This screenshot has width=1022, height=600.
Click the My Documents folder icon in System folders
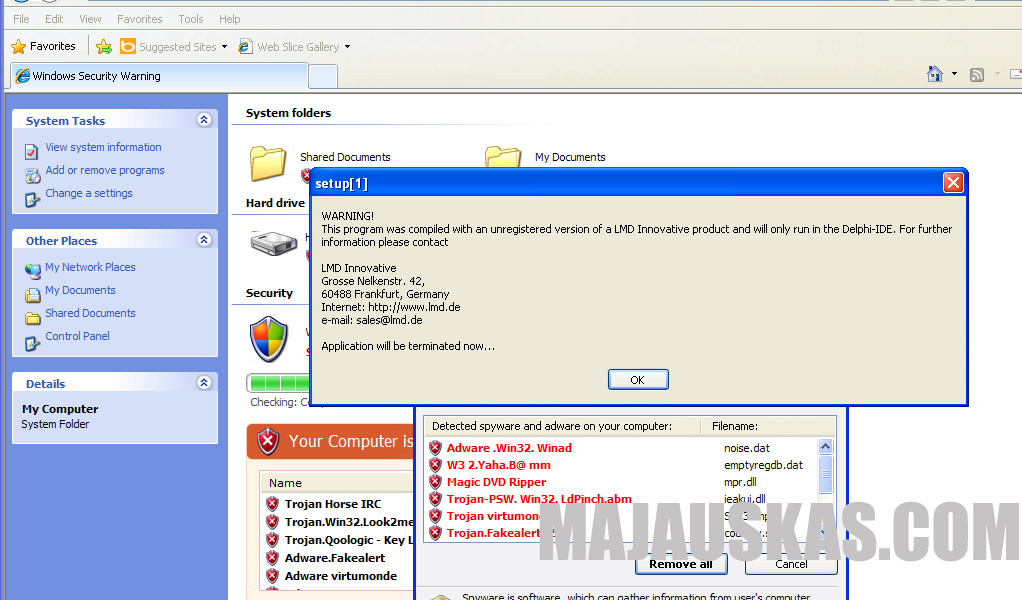point(503,157)
